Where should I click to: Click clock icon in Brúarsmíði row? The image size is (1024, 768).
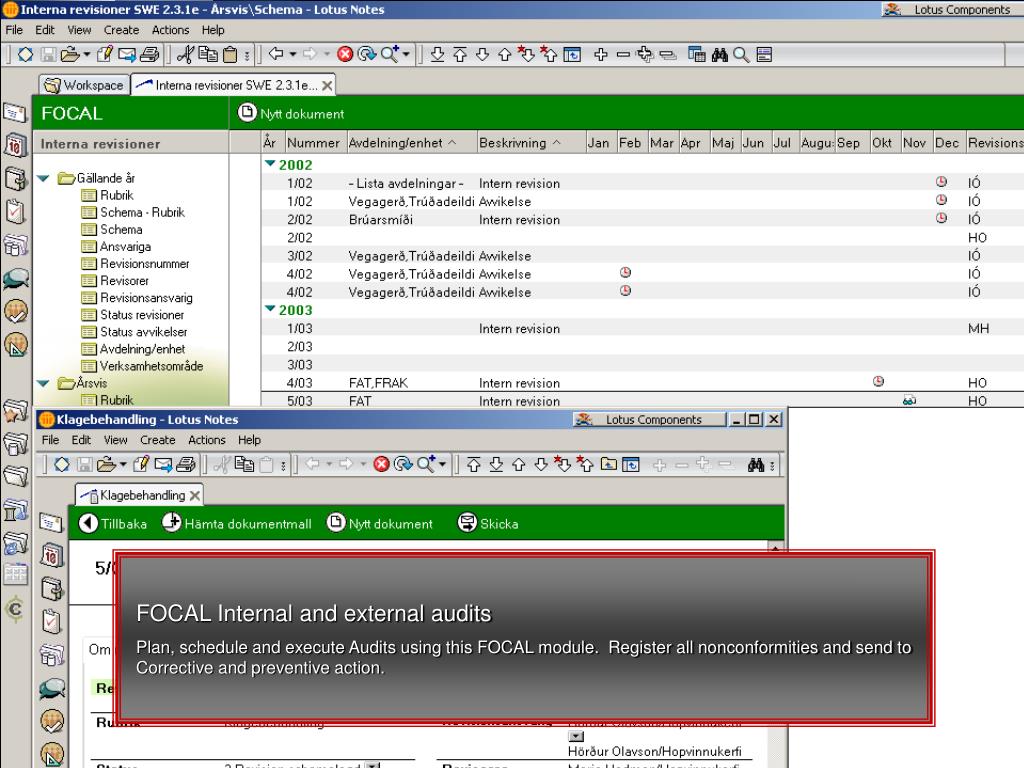click(x=941, y=218)
